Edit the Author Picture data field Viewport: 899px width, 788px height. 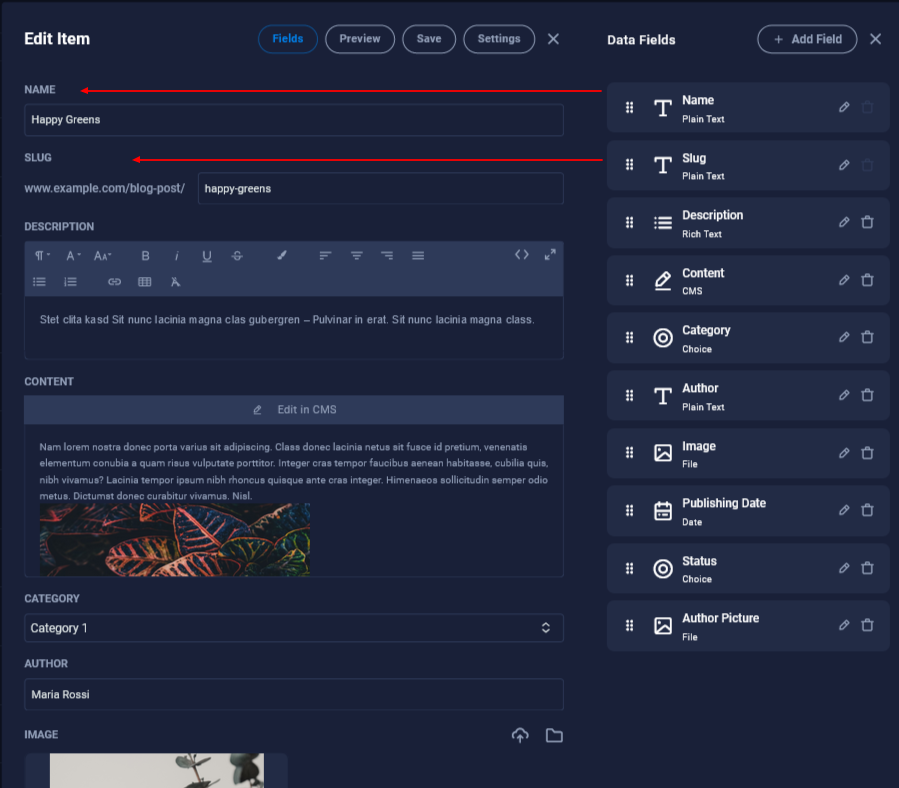pos(844,625)
